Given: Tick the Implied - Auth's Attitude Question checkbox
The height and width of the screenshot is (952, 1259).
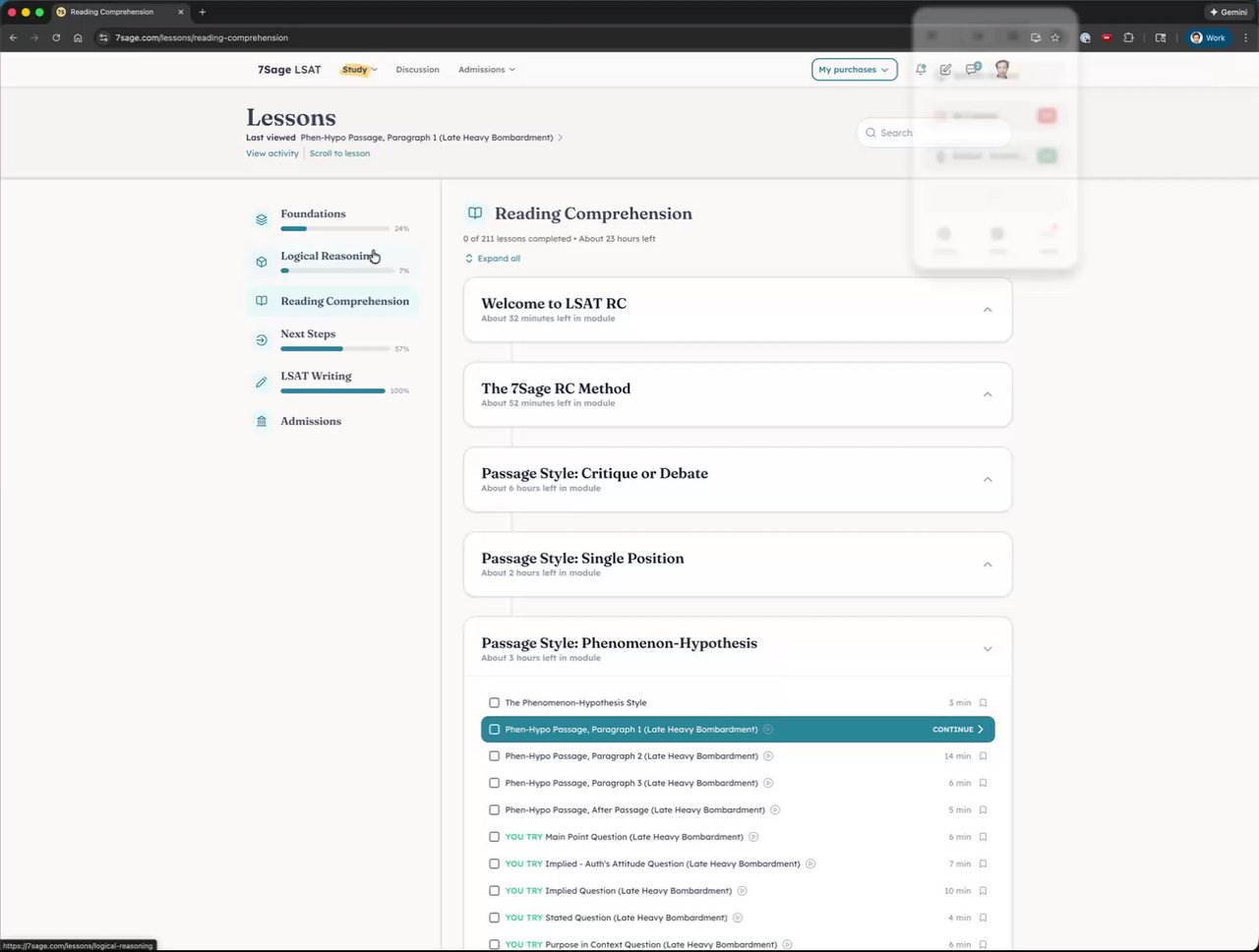Looking at the screenshot, I should (494, 863).
